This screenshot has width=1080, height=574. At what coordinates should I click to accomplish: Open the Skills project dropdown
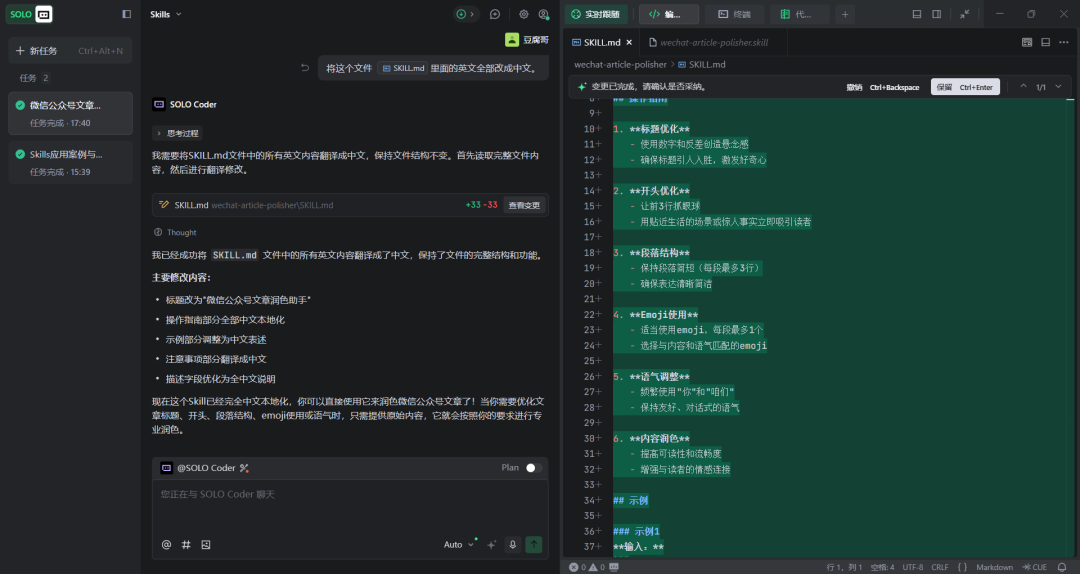[166, 14]
